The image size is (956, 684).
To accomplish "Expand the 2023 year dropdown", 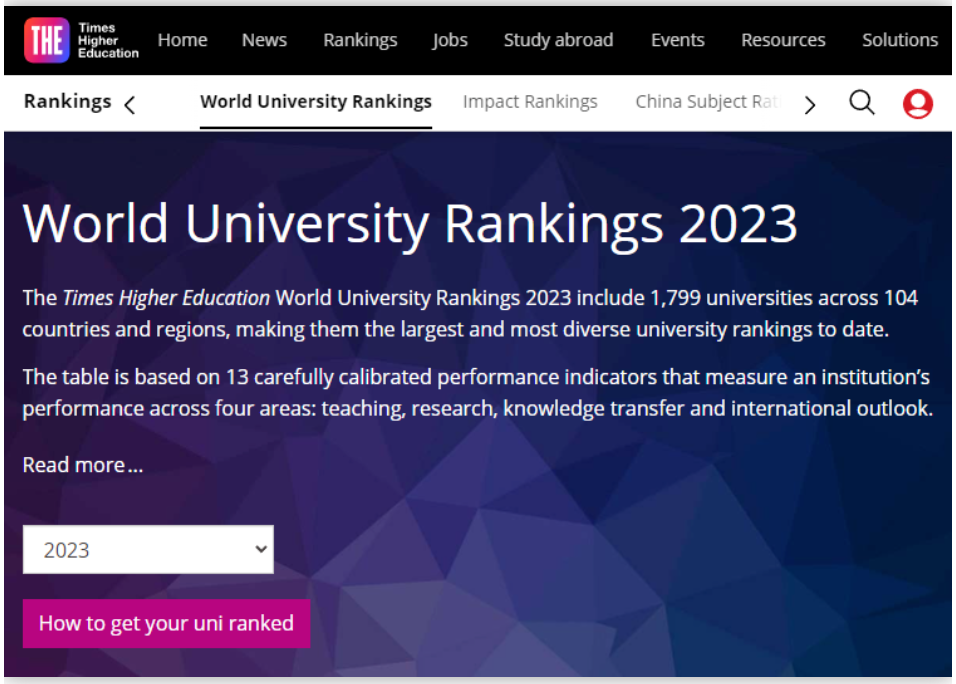I will click(x=148, y=550).
